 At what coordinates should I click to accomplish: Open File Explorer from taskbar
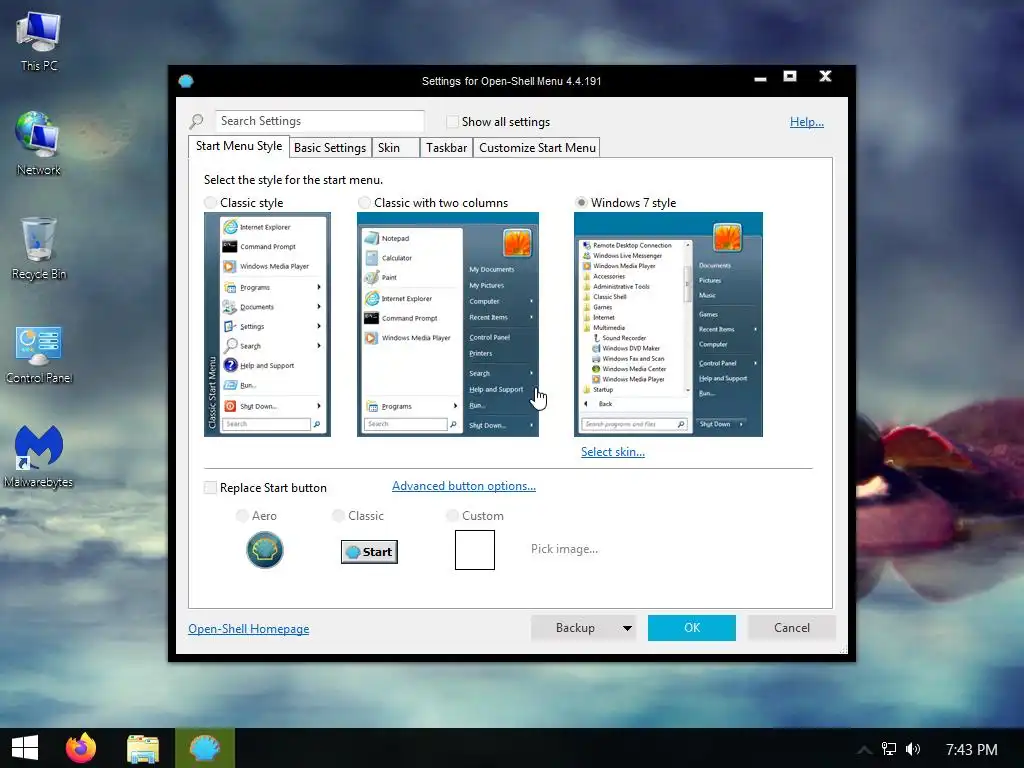143,748
